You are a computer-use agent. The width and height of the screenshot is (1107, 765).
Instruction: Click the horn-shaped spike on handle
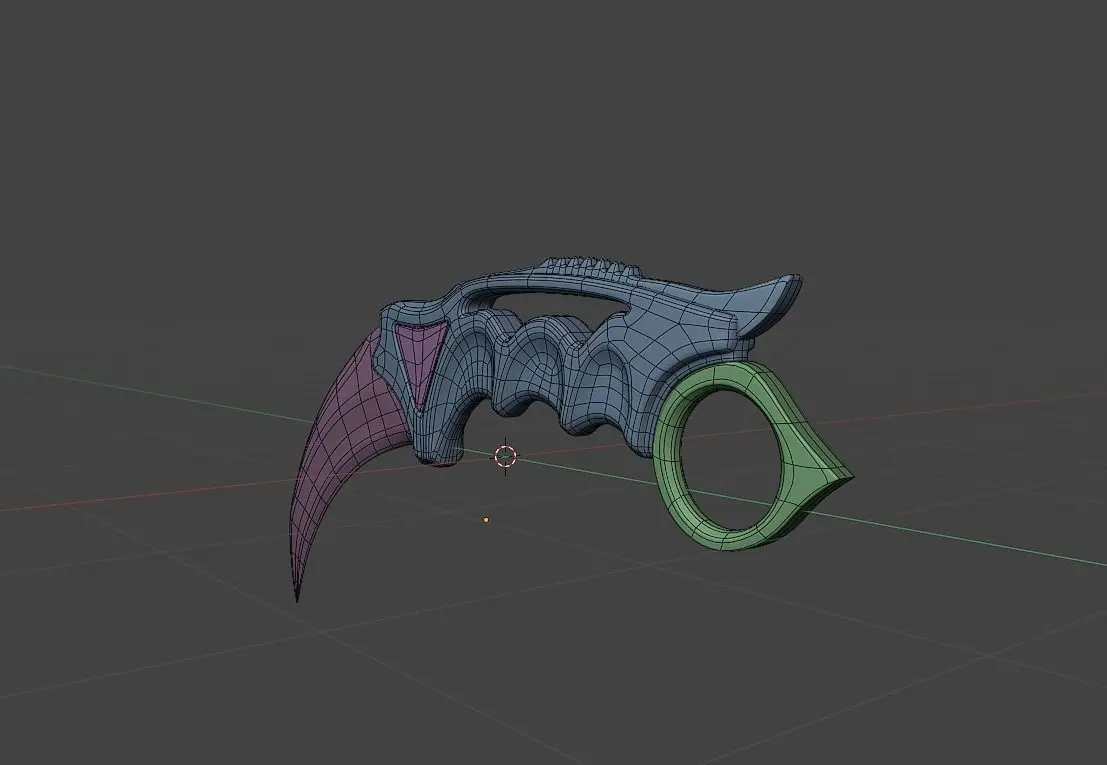pyautogui.click(x=765, y=303)
